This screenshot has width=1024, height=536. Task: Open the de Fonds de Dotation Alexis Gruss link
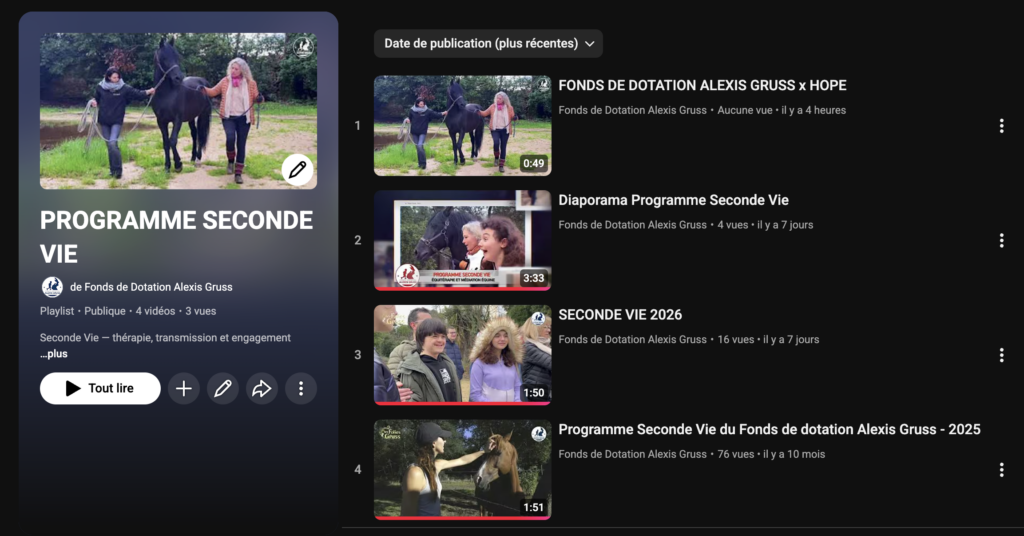tap(151, 287)
